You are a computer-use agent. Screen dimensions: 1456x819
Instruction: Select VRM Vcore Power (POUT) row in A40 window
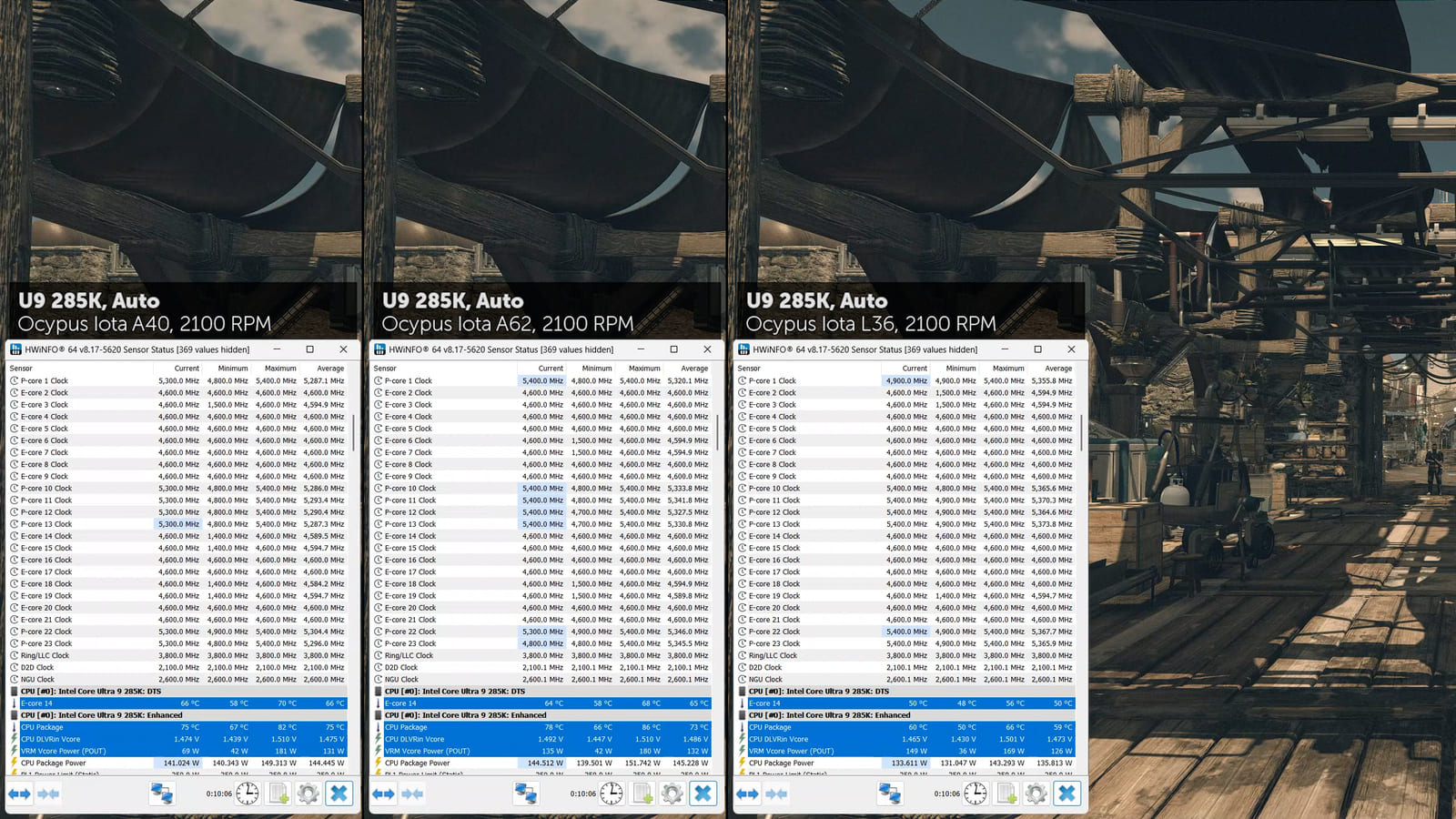(177, 751)
